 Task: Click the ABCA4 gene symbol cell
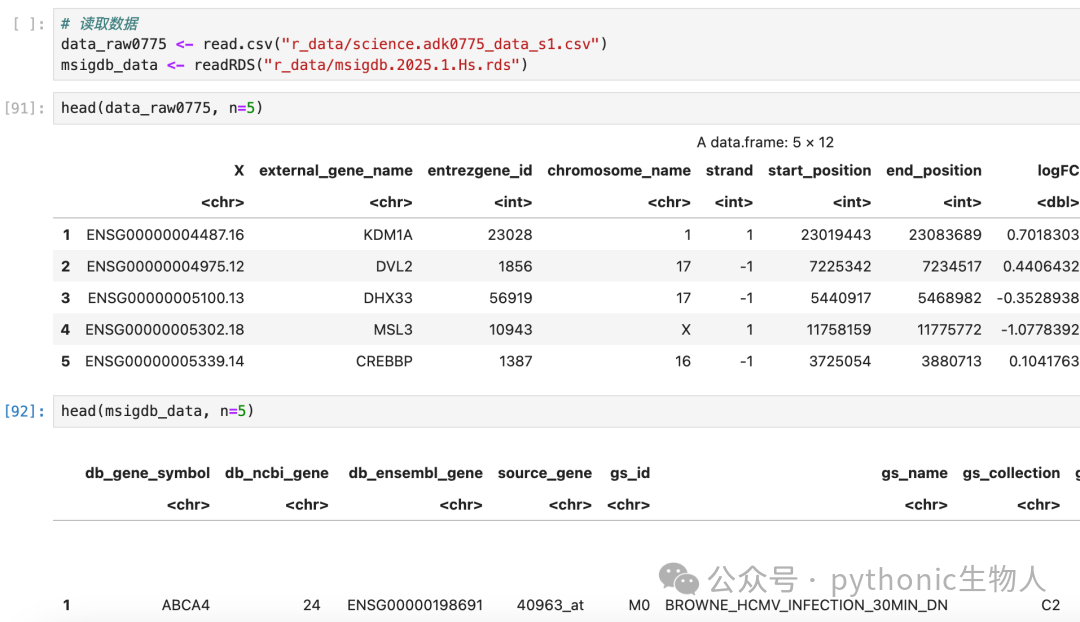click(186, 605)
